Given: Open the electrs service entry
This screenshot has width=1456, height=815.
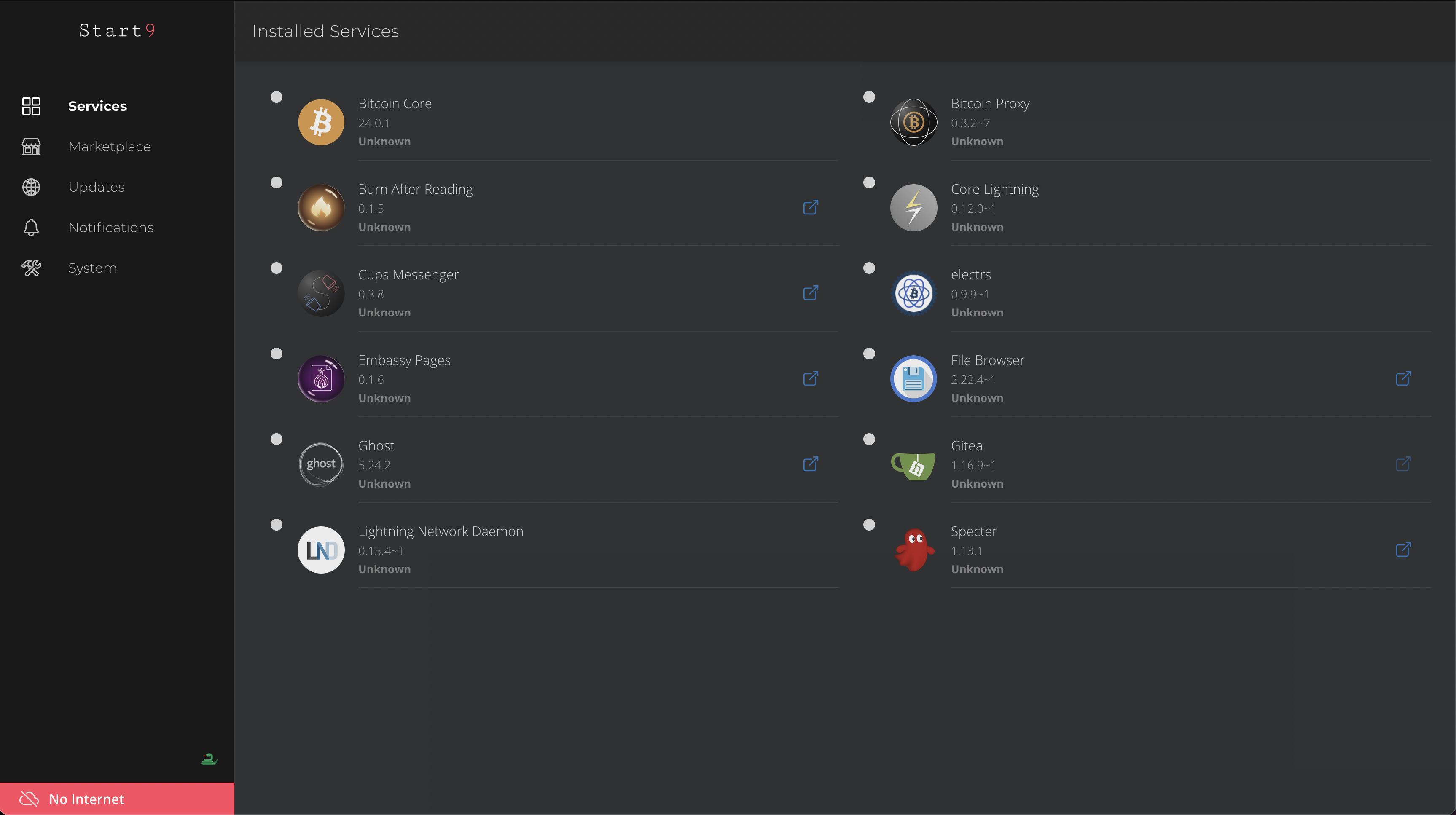Looking at the screenshot, I should (x=970, y=275).
